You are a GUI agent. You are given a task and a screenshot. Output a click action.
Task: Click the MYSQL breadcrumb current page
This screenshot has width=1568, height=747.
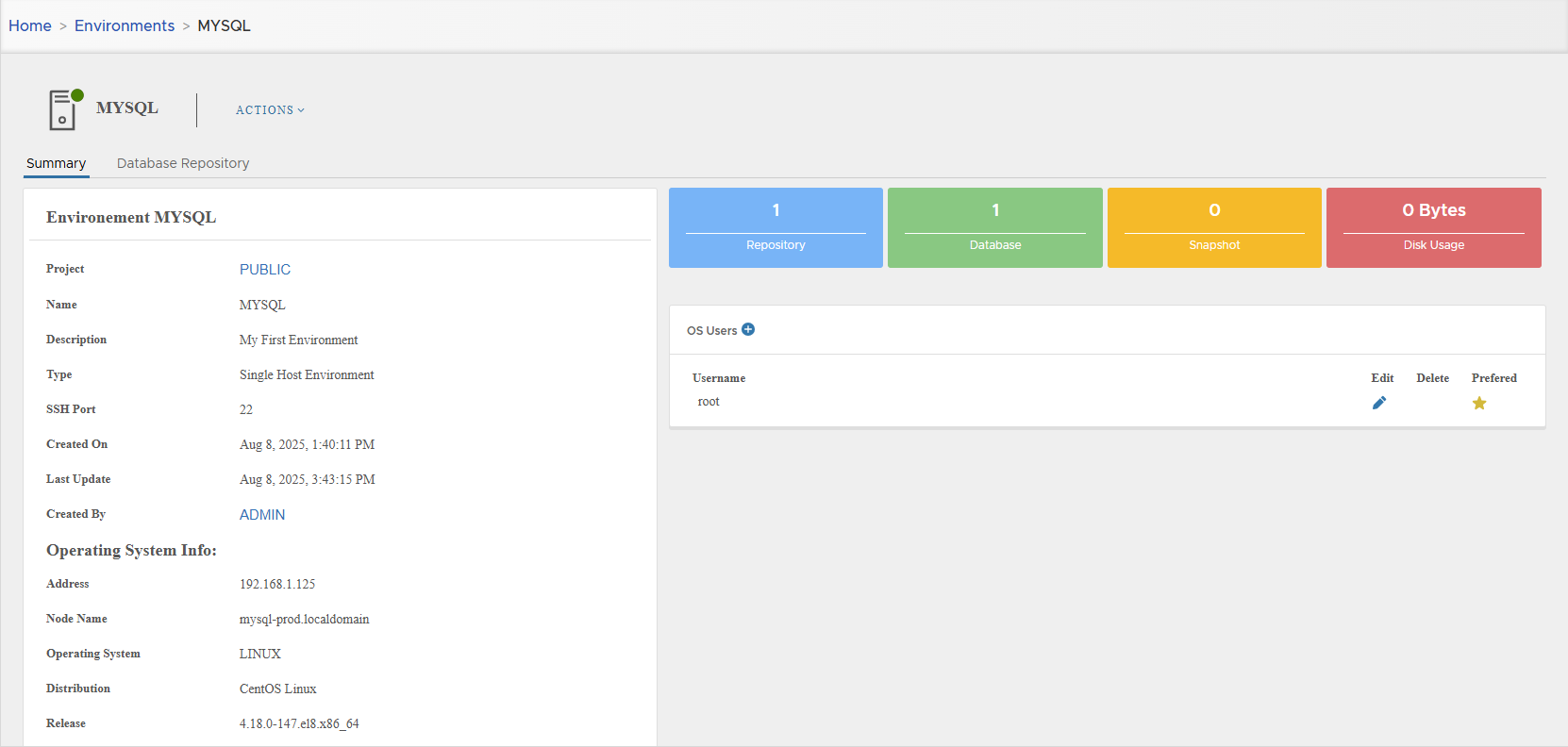224,25
